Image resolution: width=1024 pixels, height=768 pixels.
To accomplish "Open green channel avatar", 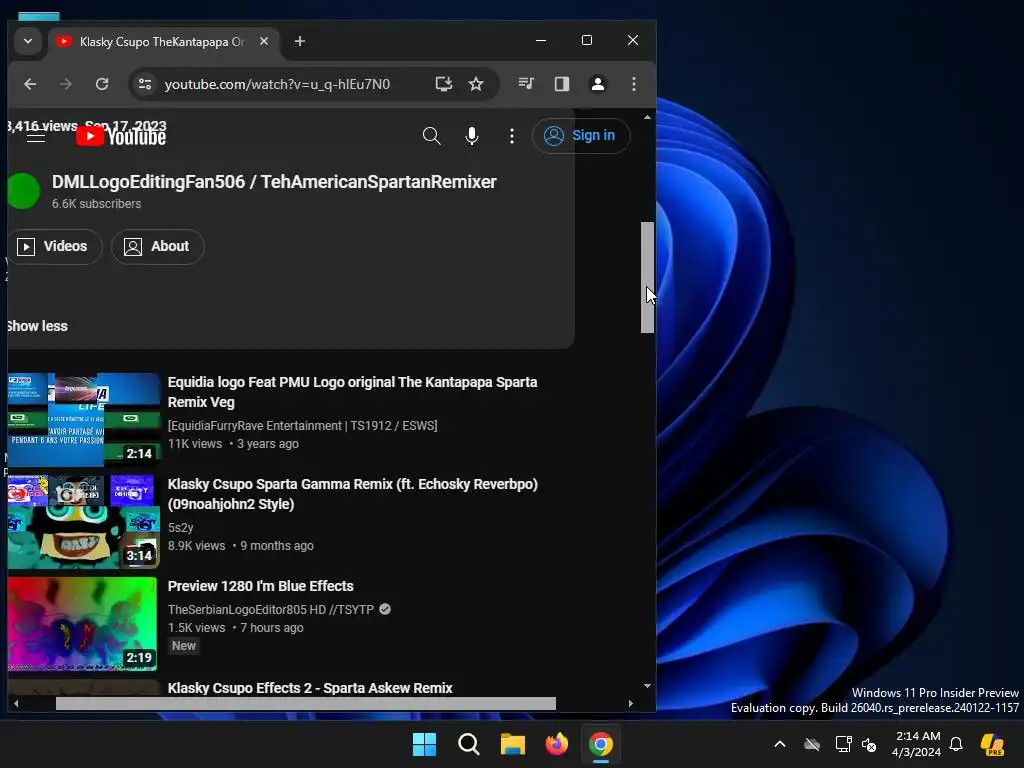I will click(24, 191).
